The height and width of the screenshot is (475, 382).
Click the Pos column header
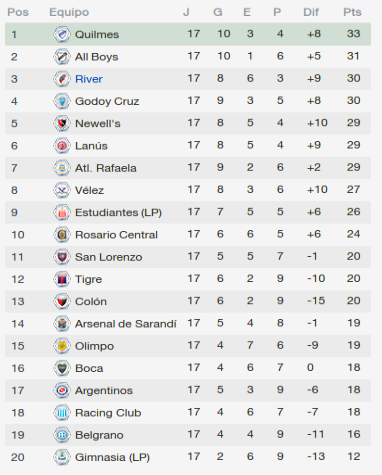pyautogui.click(x=18, y=12)
